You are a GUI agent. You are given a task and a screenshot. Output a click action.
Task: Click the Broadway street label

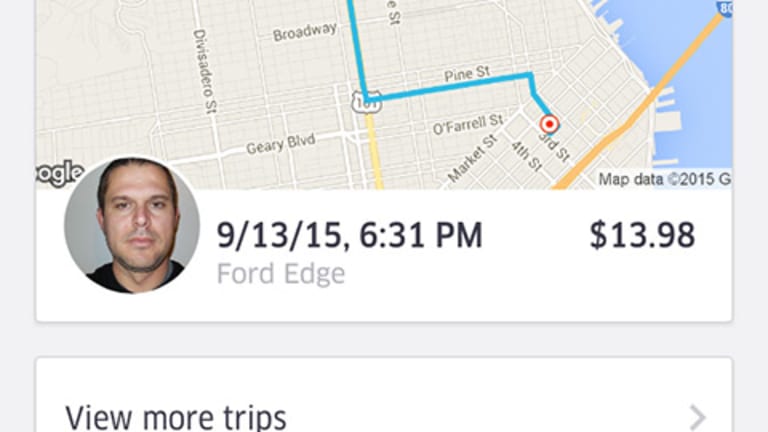point(304,32)
